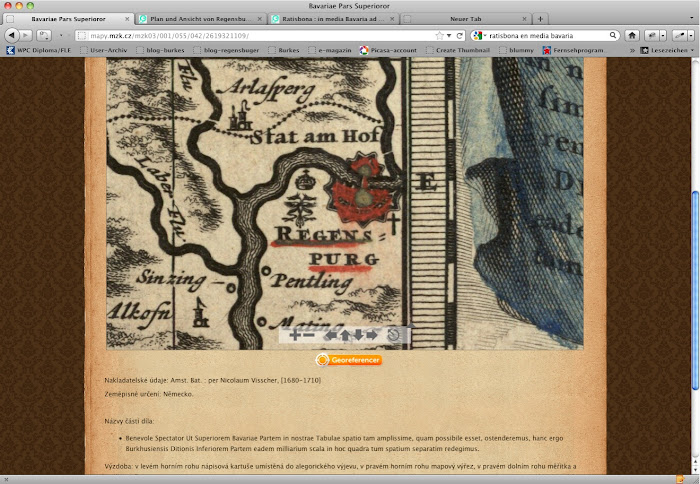The height and width of the screenshot is (484, 700).
Task: Close the Ratisbona in media Bavaria tab
Action: pos(392,19)
